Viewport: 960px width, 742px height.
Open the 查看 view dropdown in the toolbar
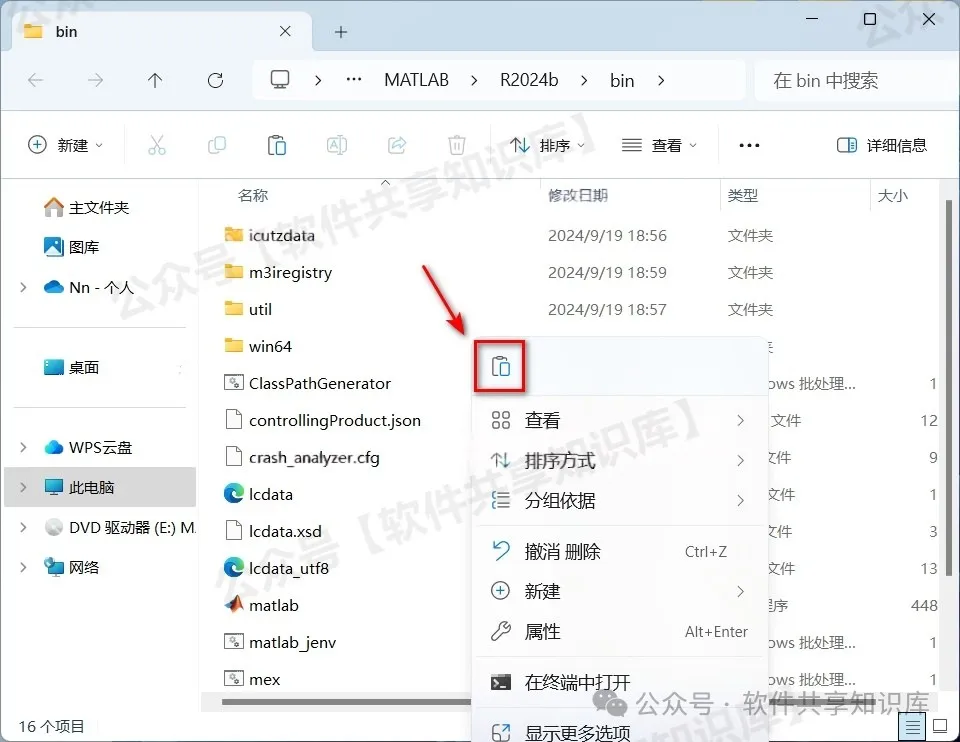pos(659,145)
